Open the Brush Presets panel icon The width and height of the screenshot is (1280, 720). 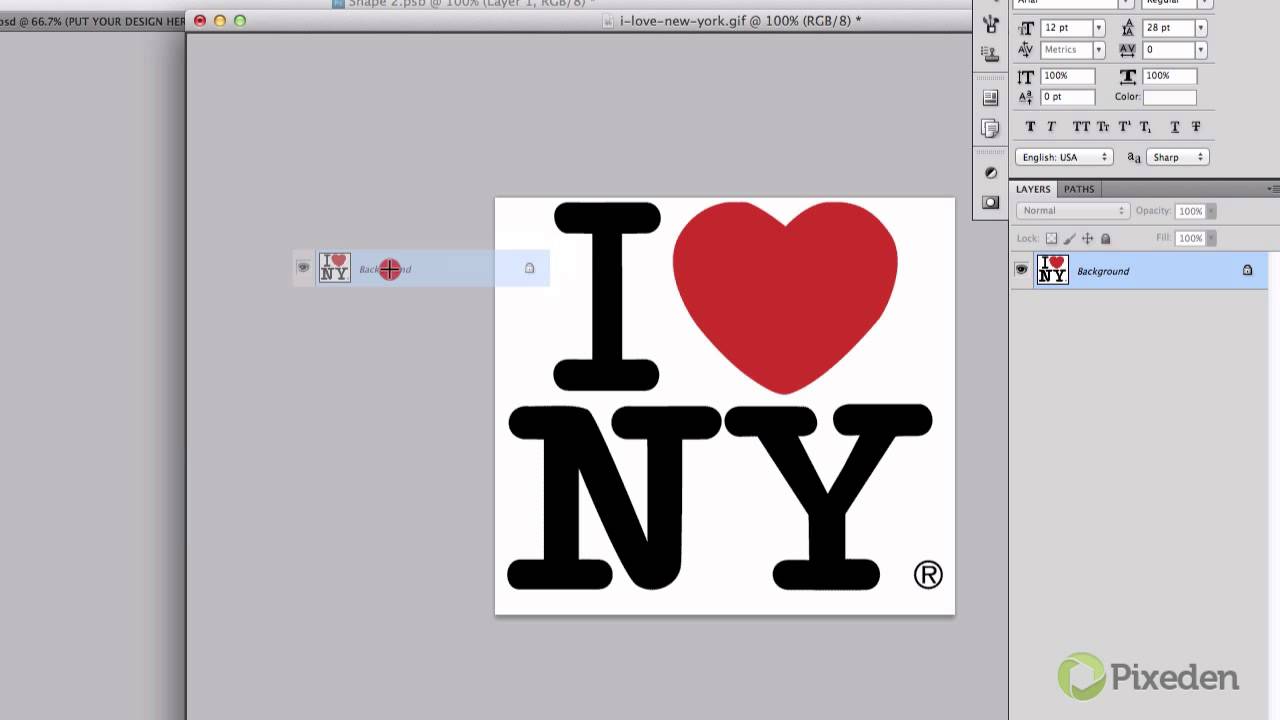coord(991,22)
